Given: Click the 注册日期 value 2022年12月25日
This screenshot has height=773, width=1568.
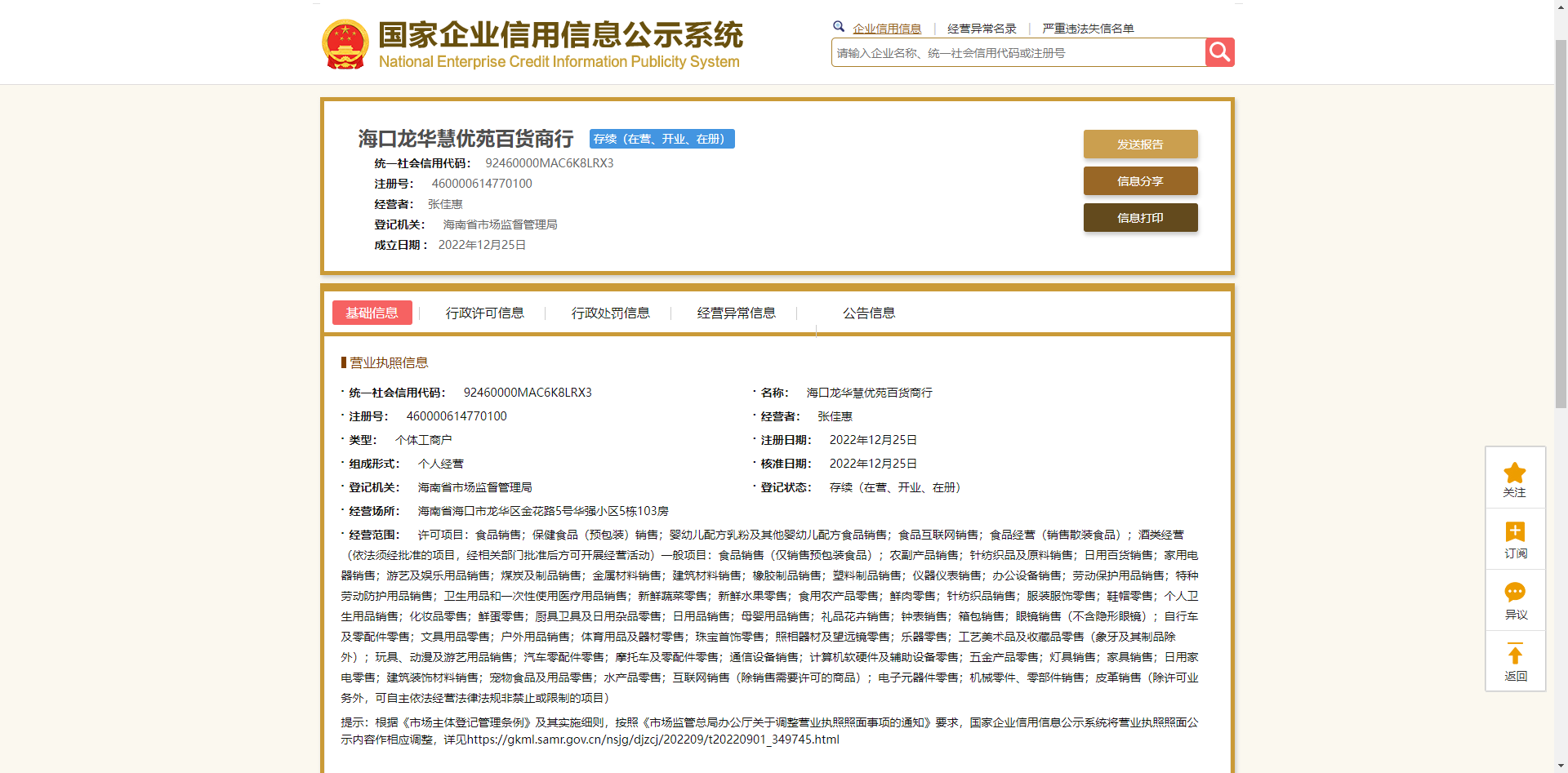Looking at the screenshot, I should click(x=873, y=440).
